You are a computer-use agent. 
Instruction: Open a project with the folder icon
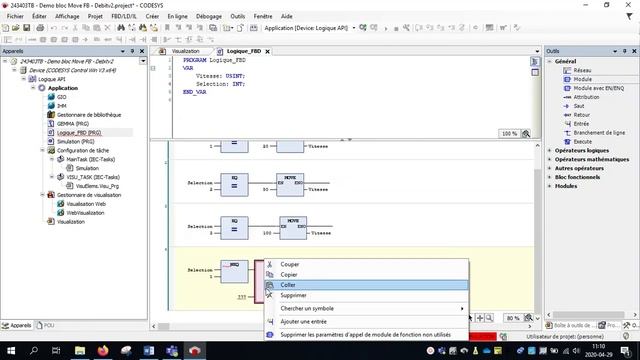pos(16,28)
